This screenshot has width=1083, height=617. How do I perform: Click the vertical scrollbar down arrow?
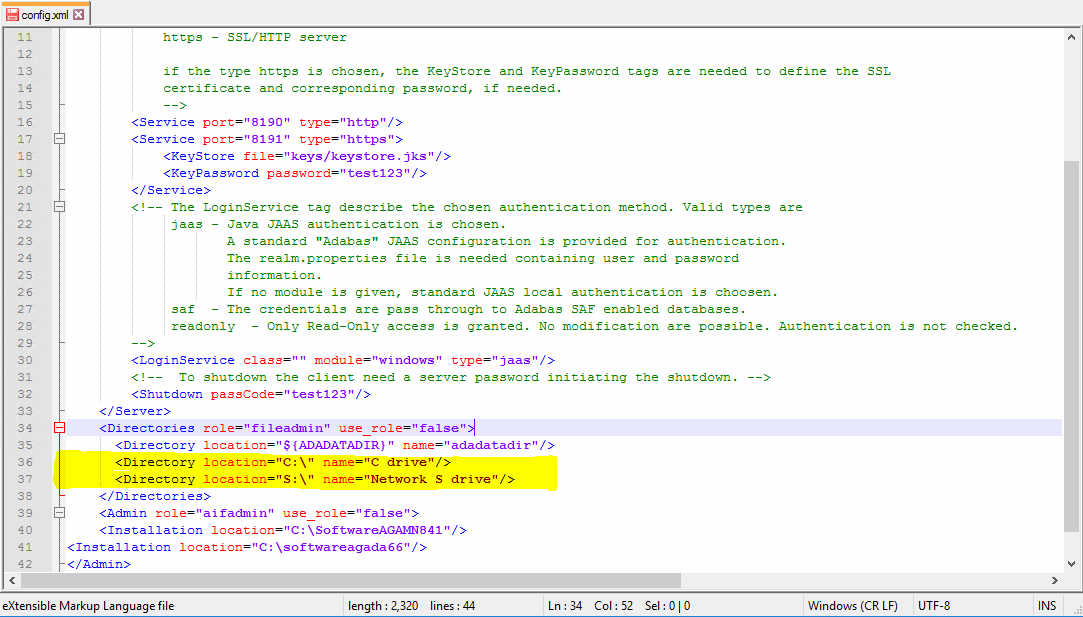[1071, 564]
